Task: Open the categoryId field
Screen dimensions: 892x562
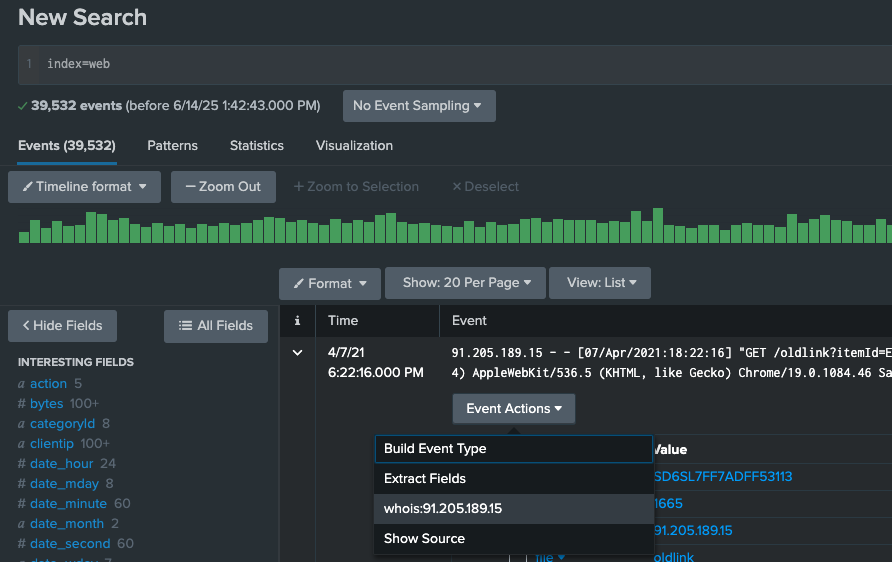Action: [63, 424]
